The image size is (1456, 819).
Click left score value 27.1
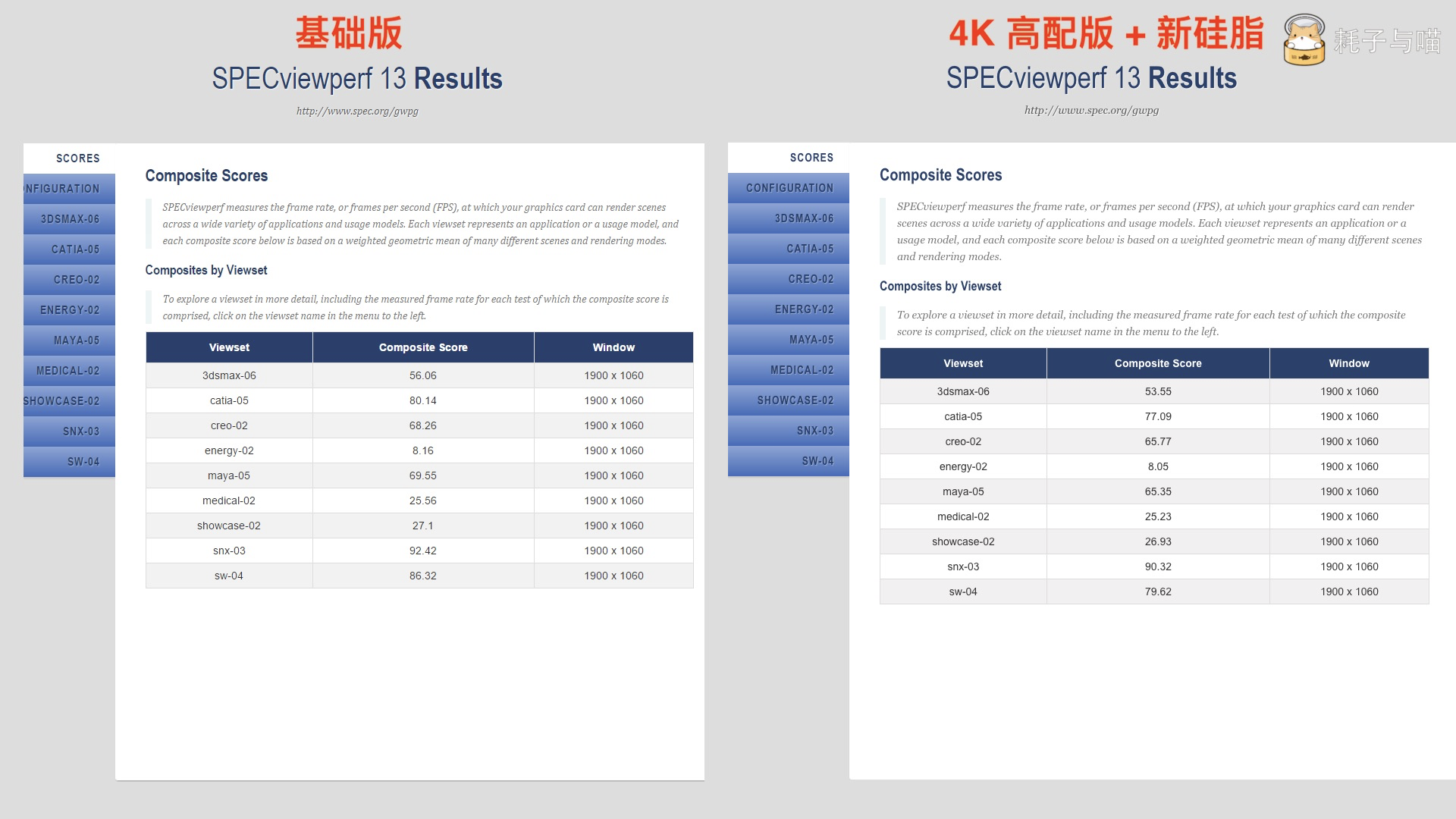point(423,526)
